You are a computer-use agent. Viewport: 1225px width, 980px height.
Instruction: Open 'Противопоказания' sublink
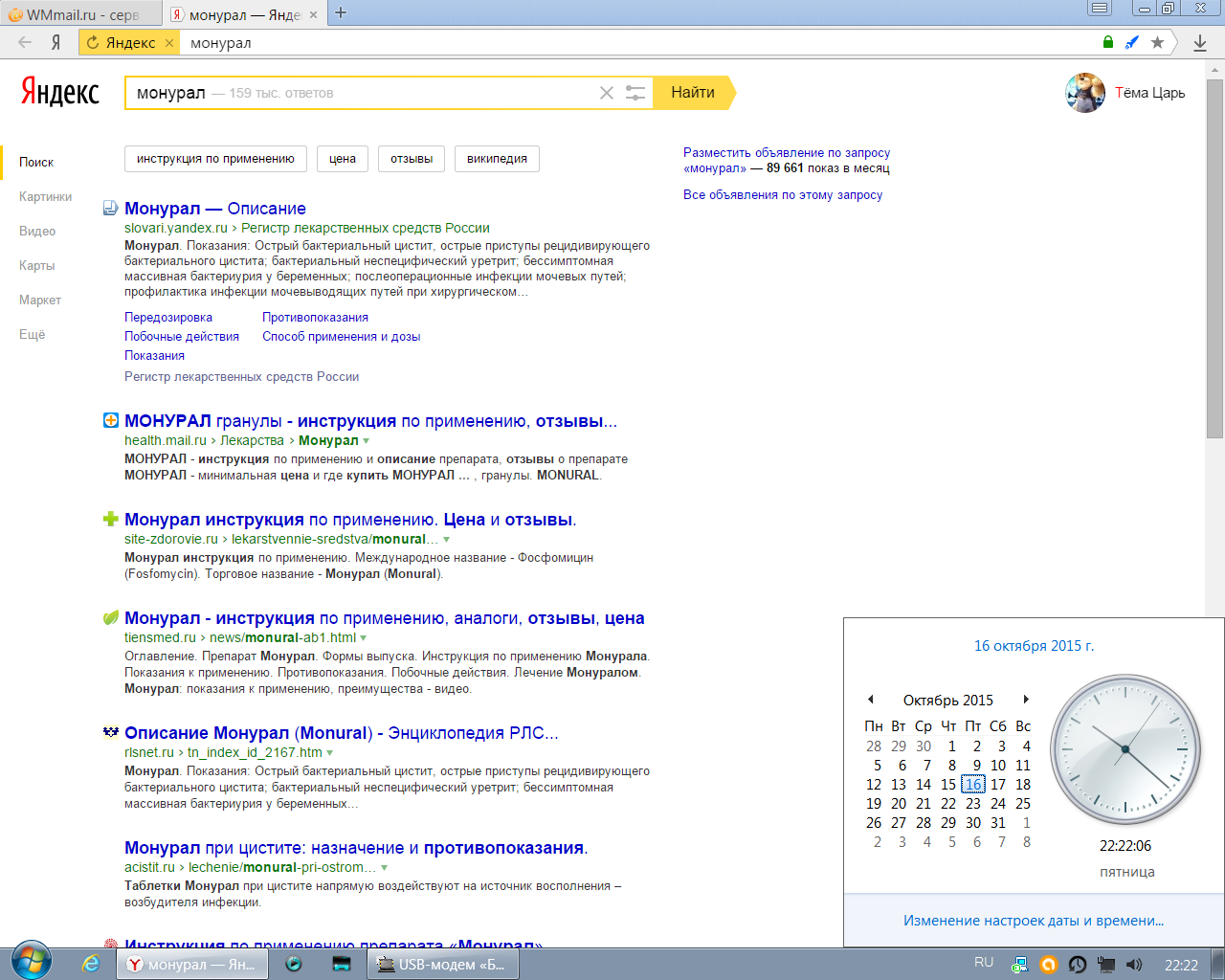[x=315, y=317]
